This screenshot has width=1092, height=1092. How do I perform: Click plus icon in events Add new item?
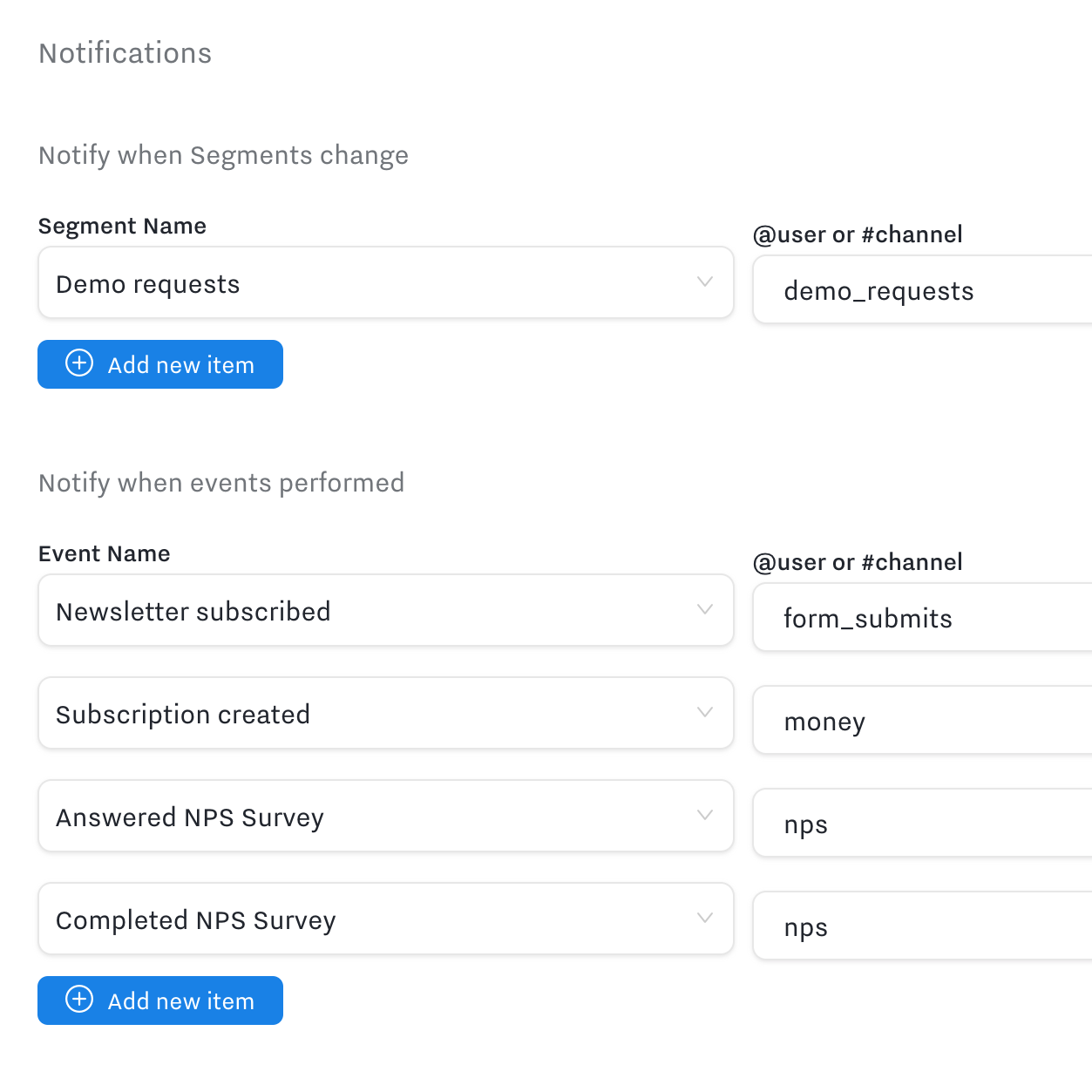(79, 1000)
